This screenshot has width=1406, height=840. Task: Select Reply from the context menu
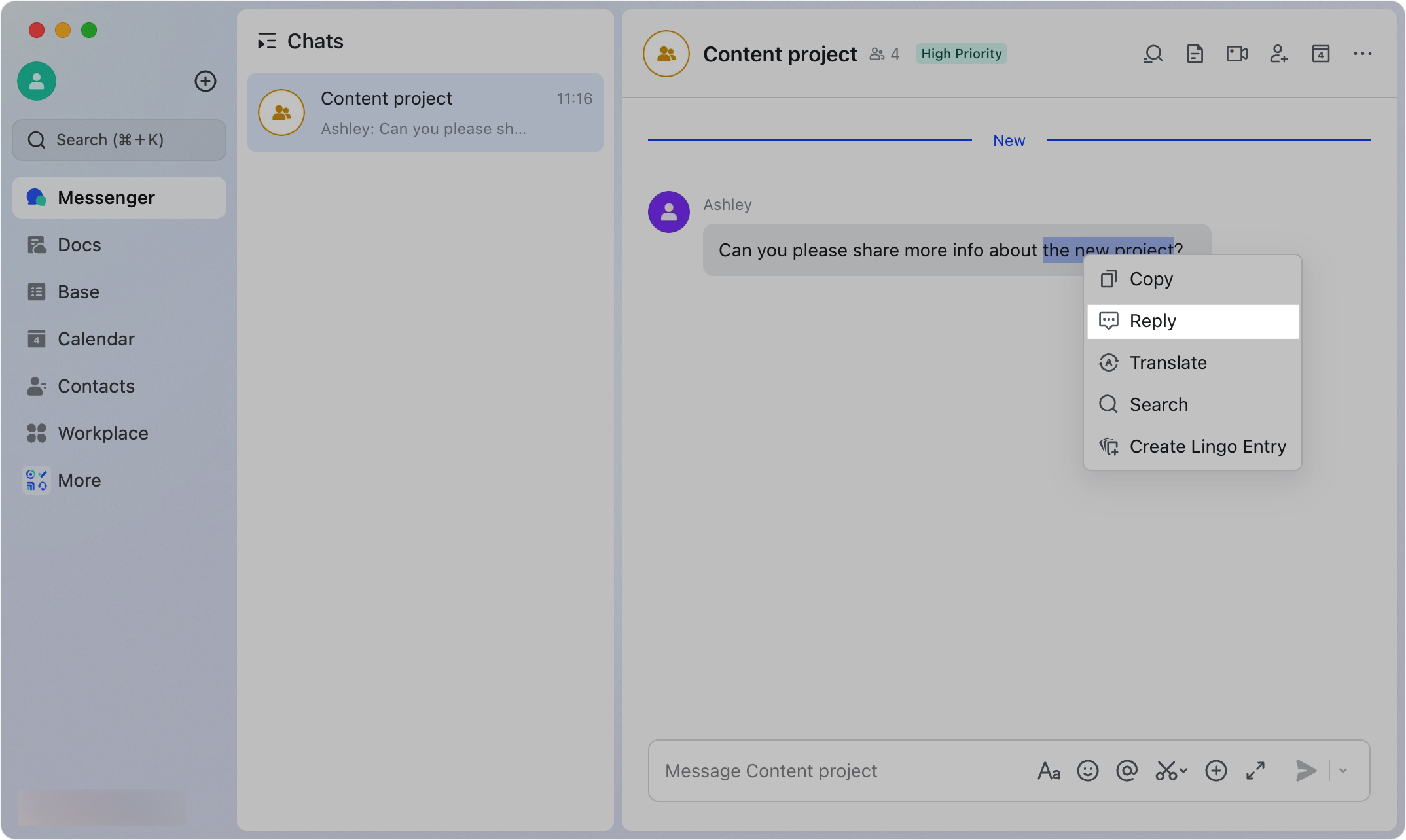pos(1152,321)
